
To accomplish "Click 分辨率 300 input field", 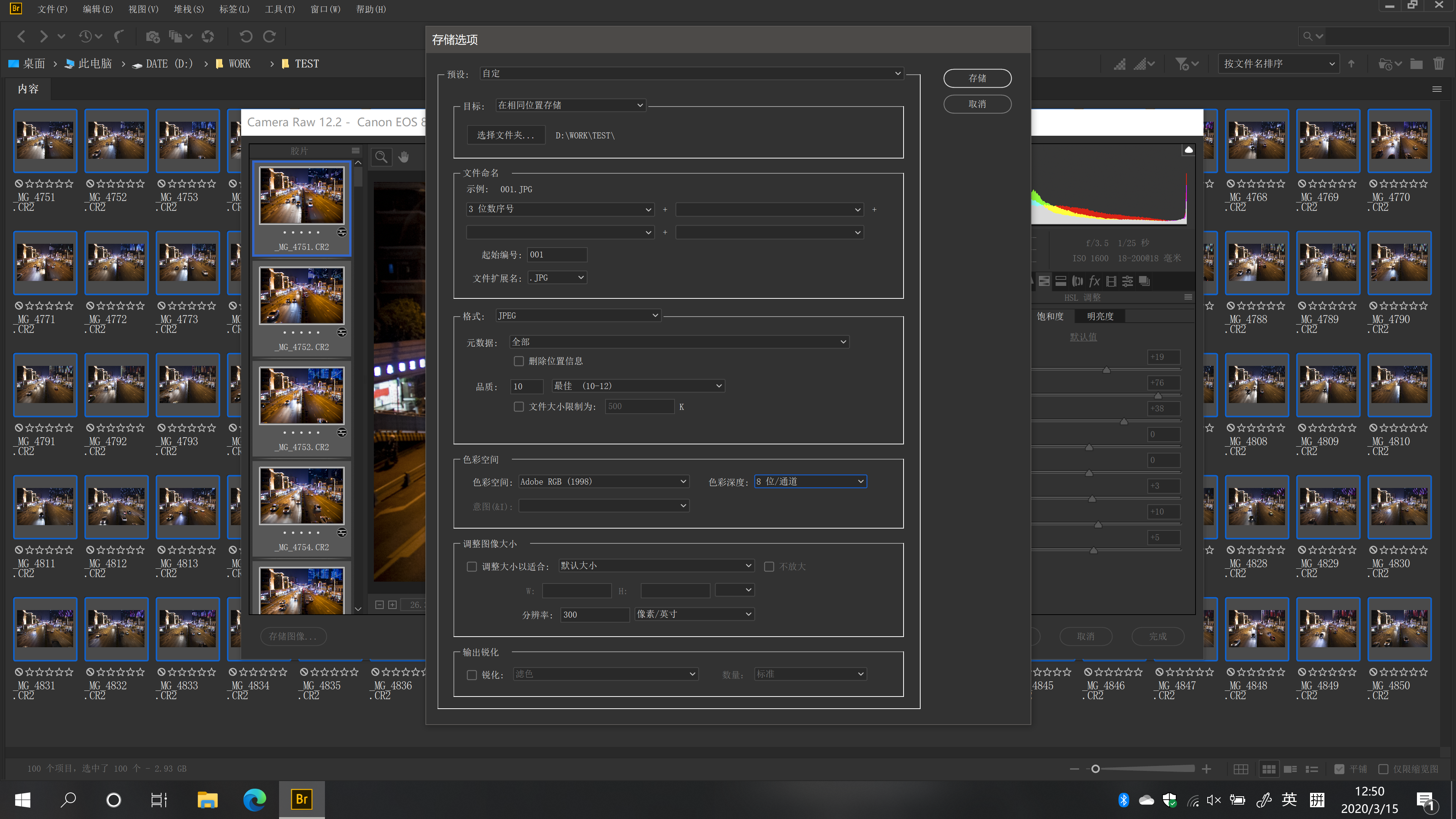I will click(x=595, y=614).
